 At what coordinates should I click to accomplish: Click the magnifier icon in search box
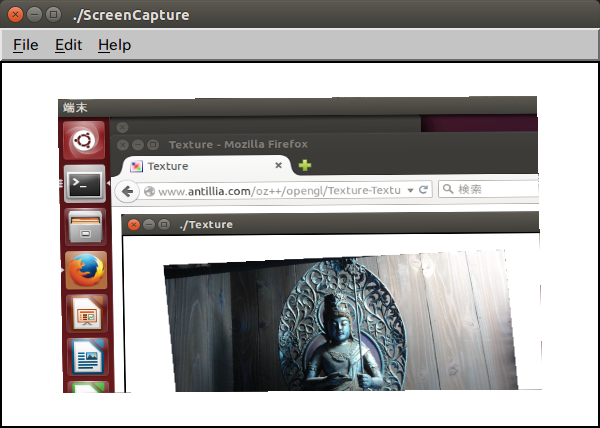448,189
